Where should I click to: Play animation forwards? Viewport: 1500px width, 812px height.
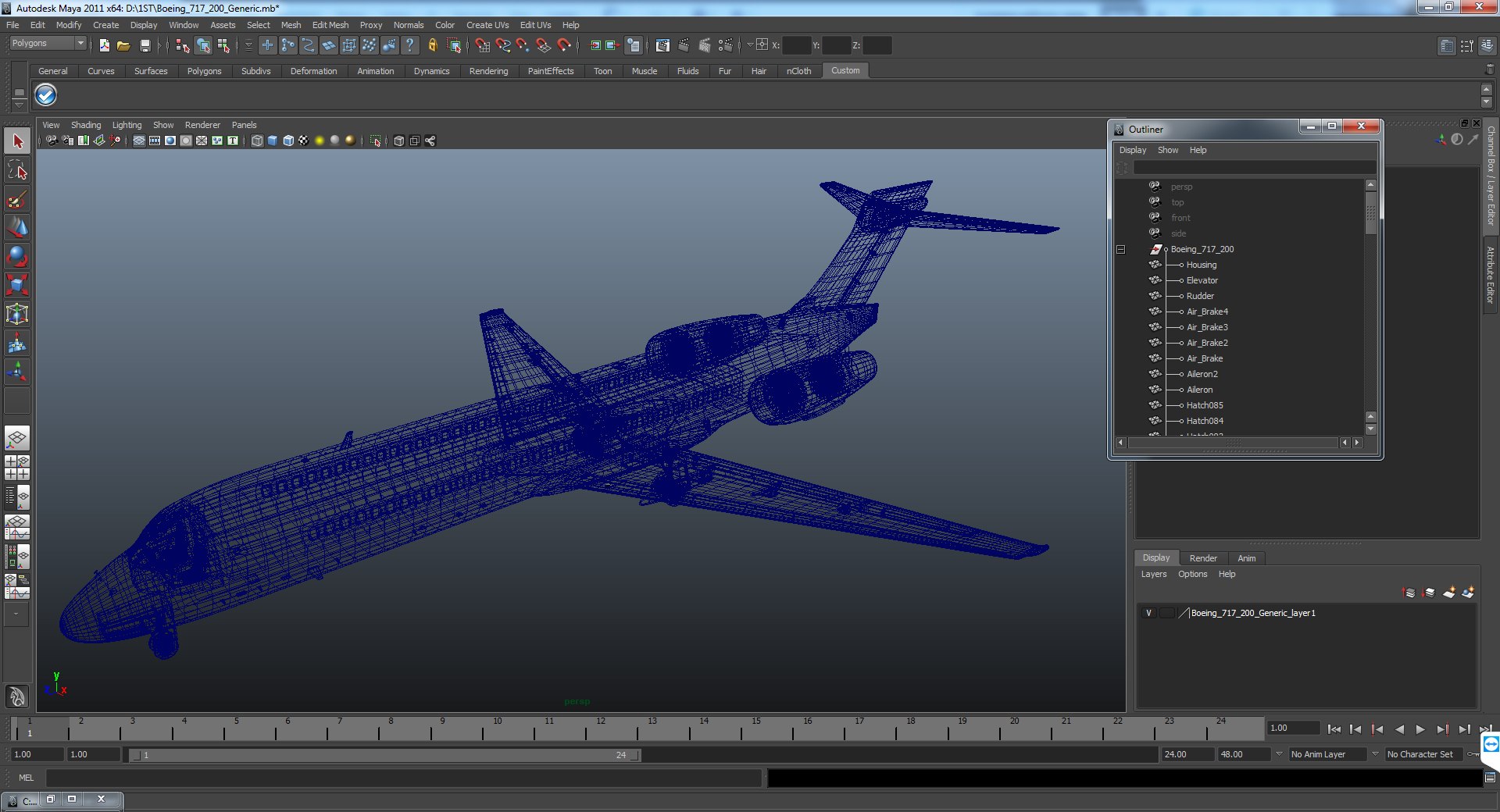1420,729
